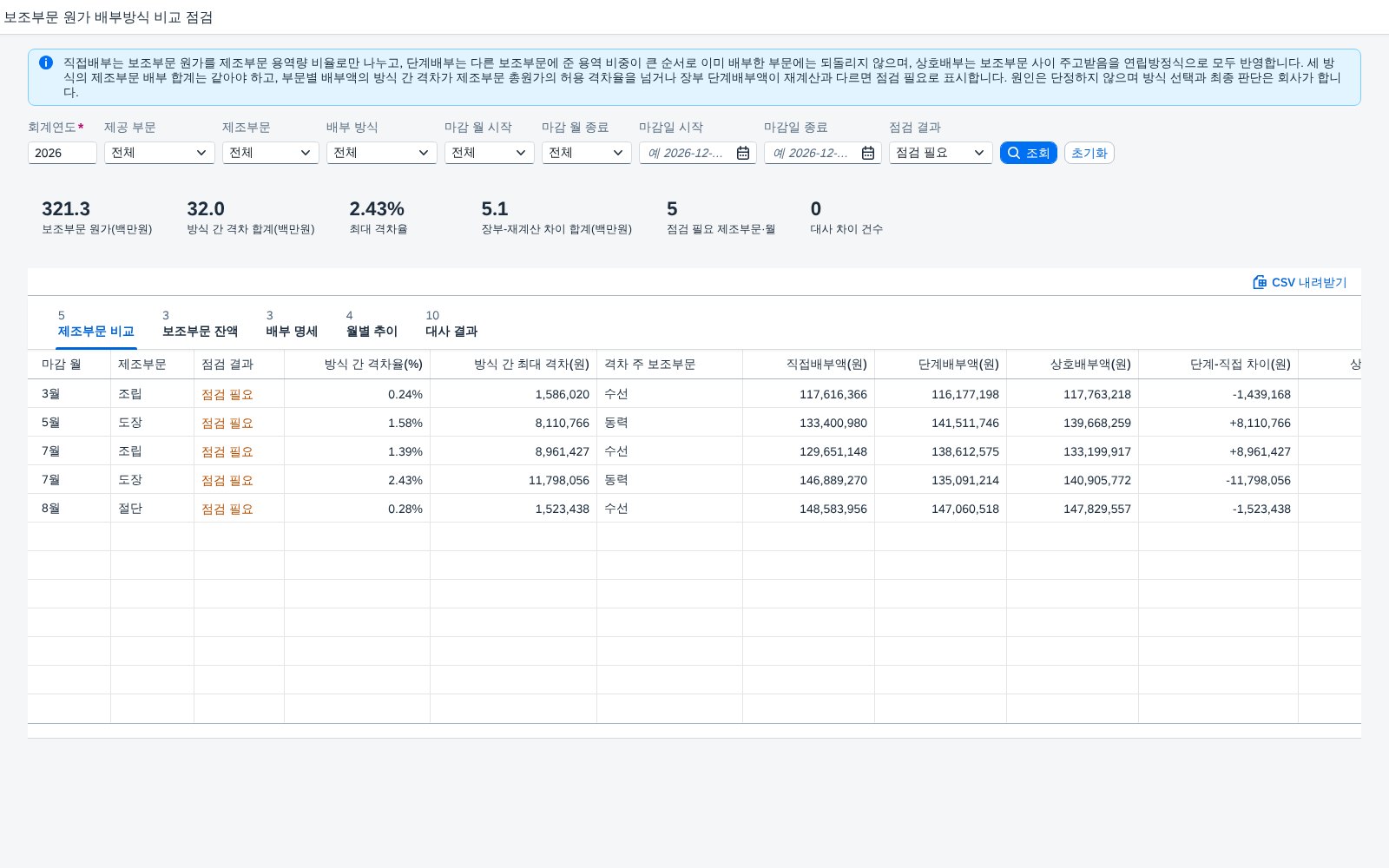Image resolution: width=1389 pixels, height=868 pixels.
Task: Click the 초기화 reset button
Action: [x=1089, y=153]
